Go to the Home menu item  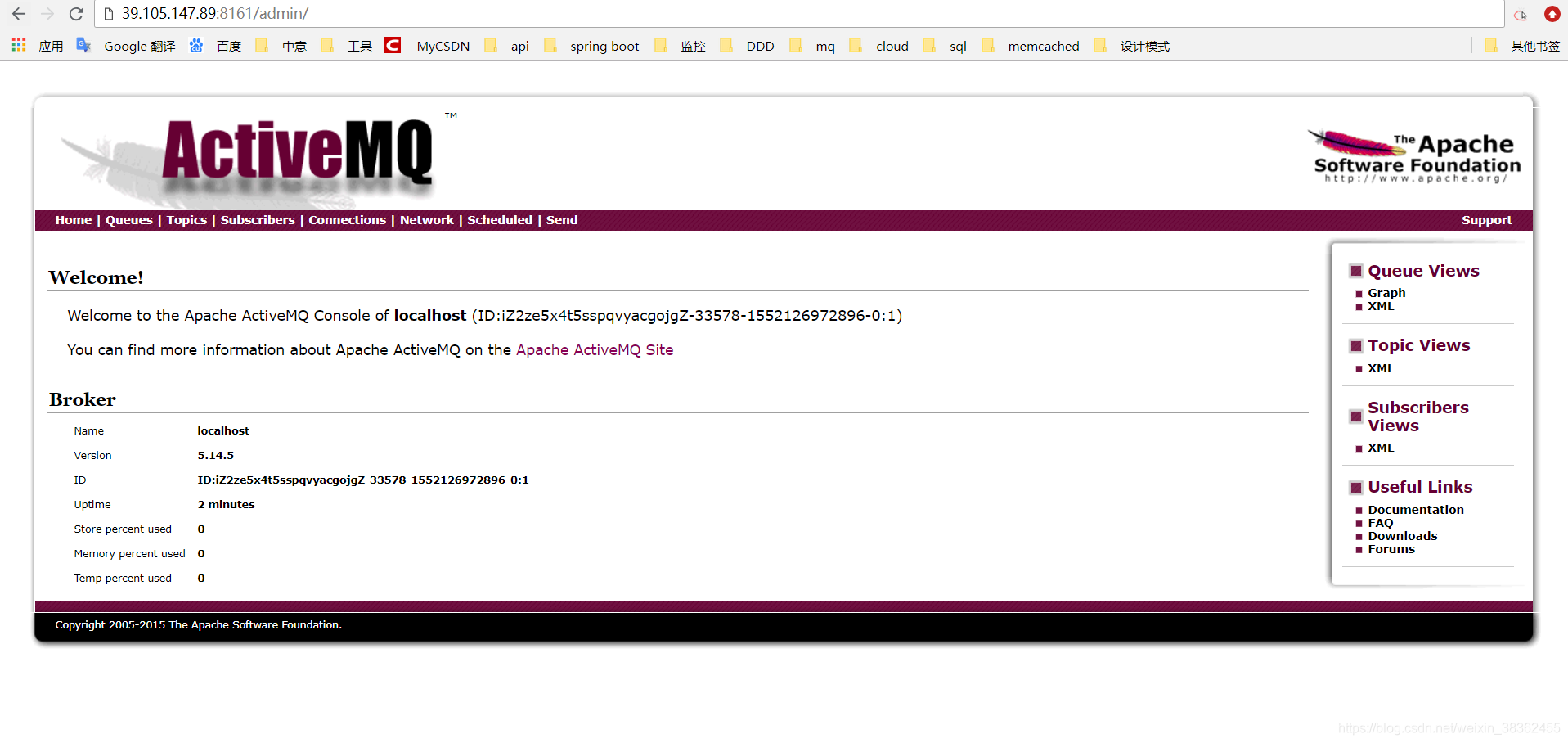[x=73, y=220]
